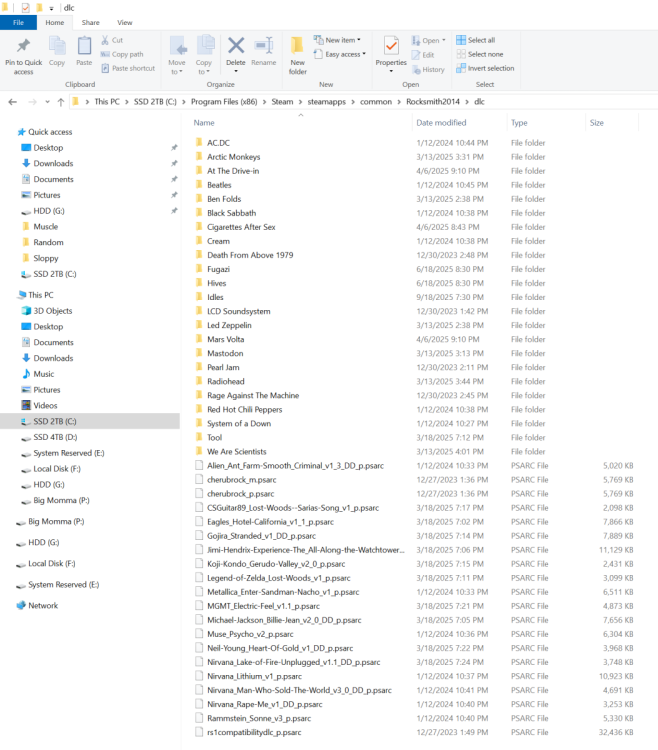Screen dimensions: 658x750
Task: Click steamapps in the address breadcrumb
Action: tap(327, 102)
